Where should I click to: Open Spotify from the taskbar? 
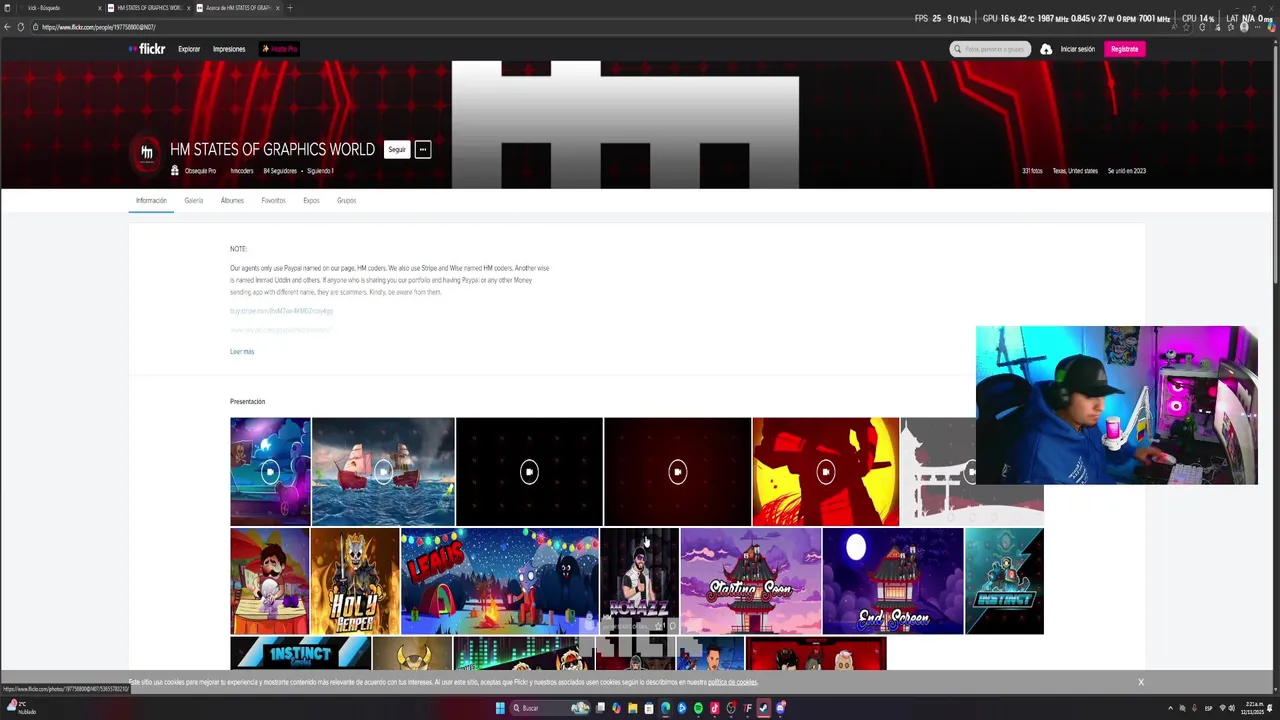click(x=698, y=708)
